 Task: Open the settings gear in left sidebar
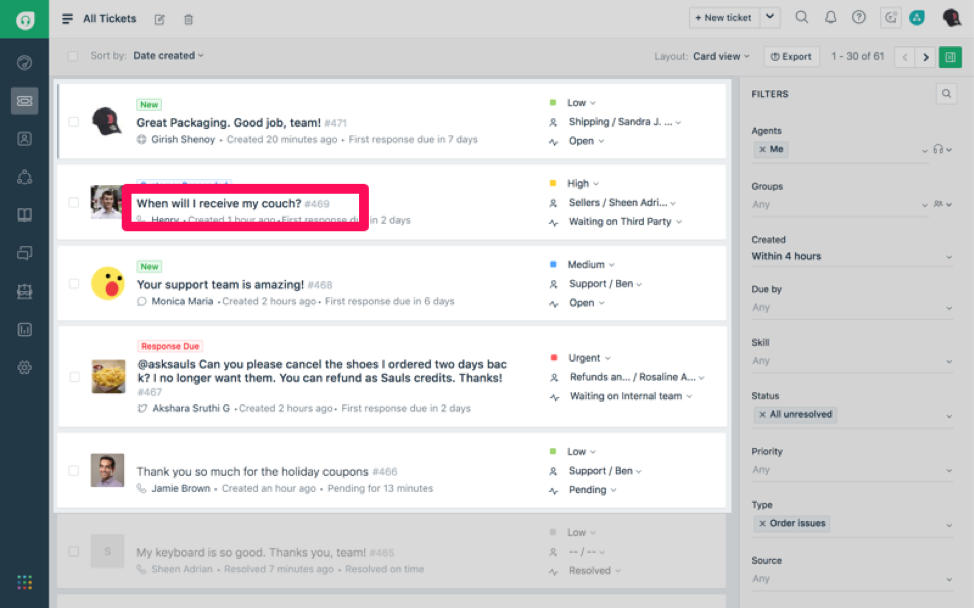[x=25, y=367]
